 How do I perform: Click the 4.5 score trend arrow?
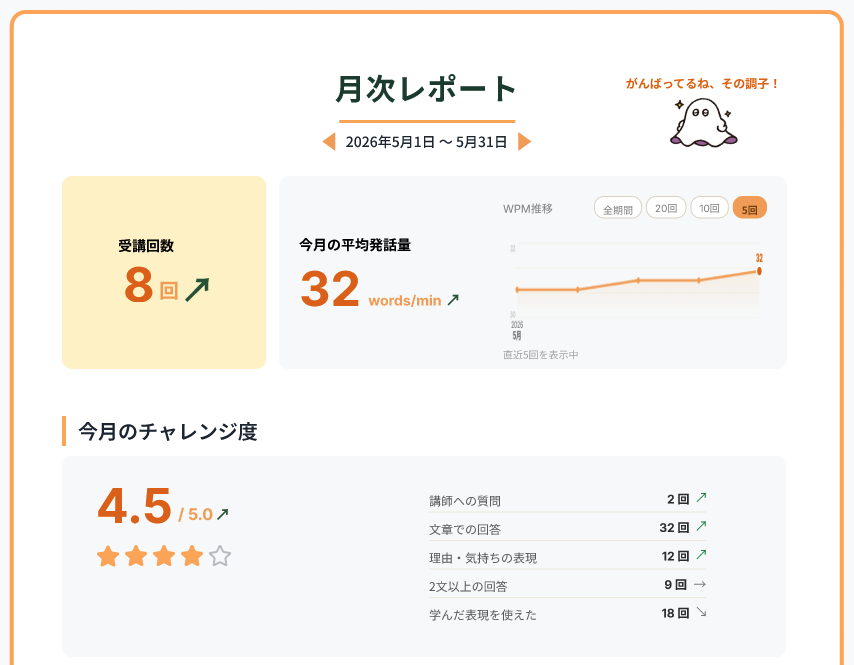223,514
